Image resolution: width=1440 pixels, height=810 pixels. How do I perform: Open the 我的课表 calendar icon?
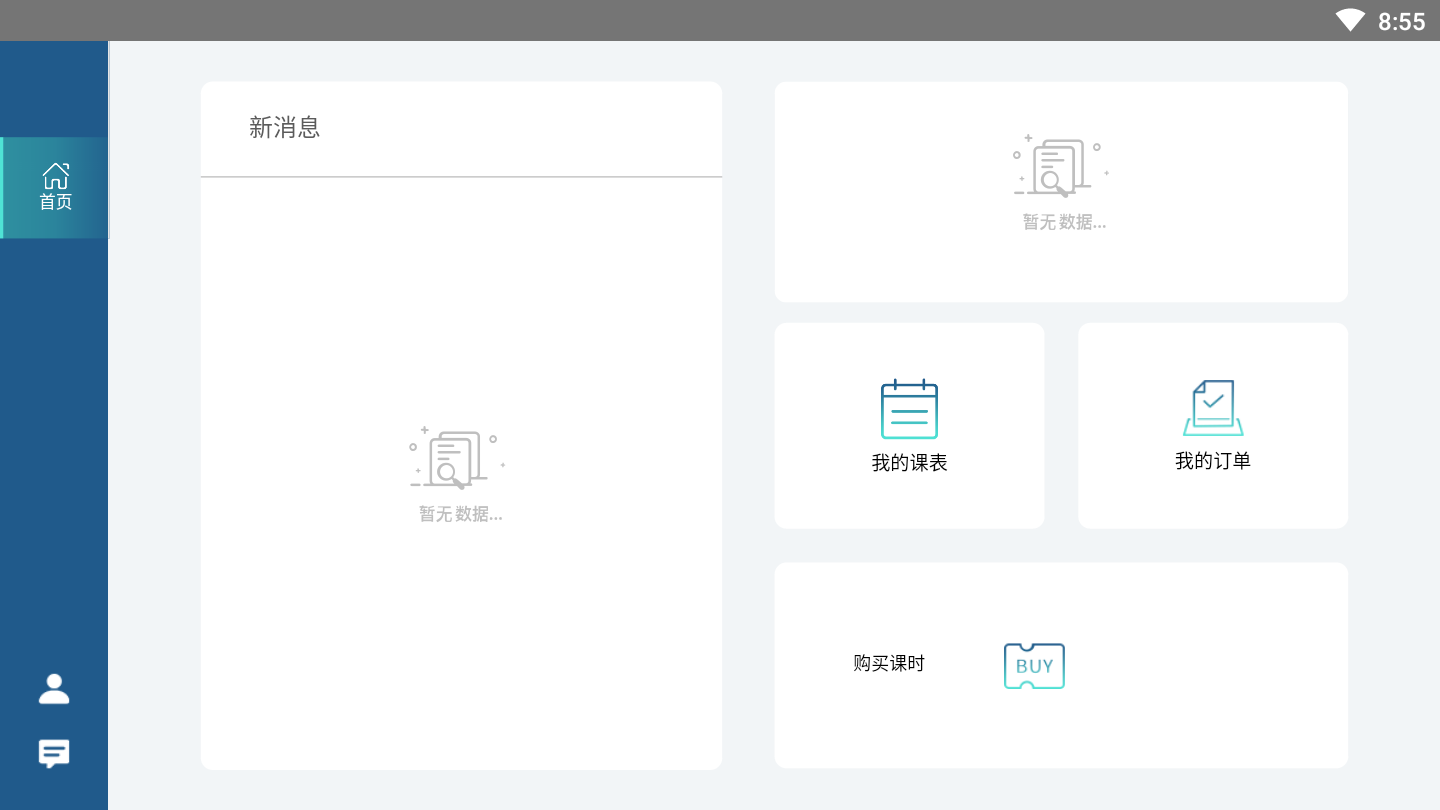click(x=909, y=410)
